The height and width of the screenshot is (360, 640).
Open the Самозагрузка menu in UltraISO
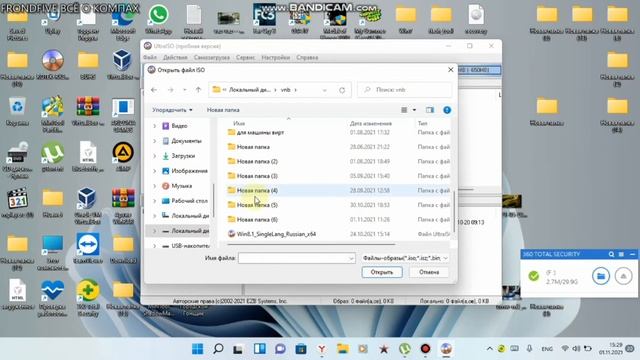[211, 58]
